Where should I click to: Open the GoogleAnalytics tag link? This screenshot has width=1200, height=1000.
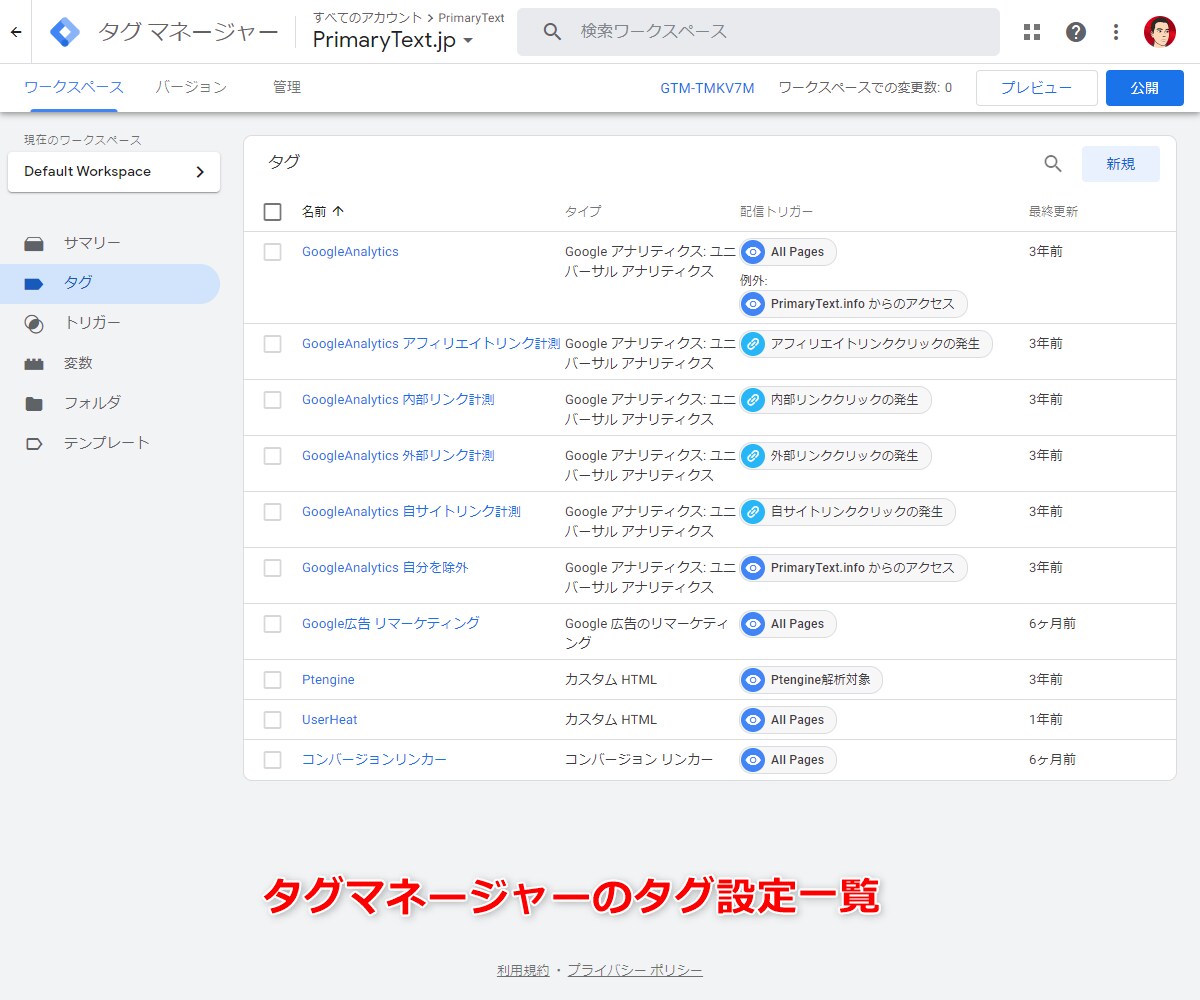[350, 252]
